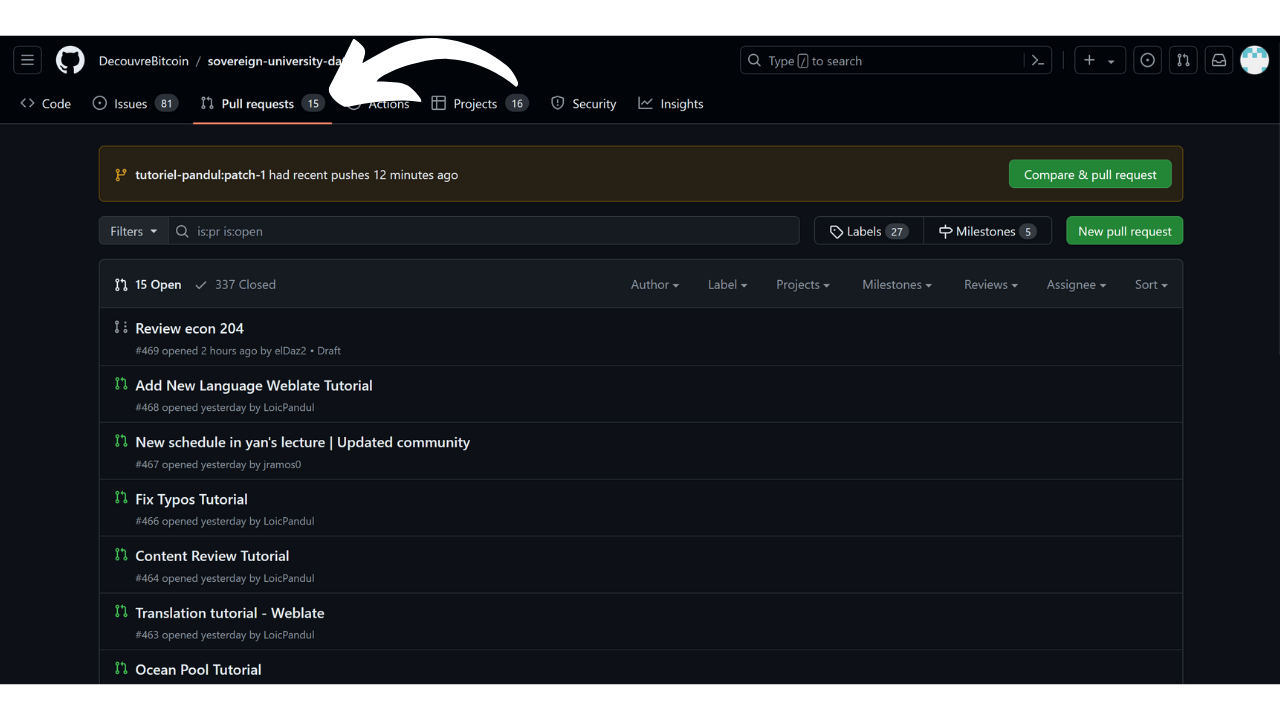Screen dimensions: 1280x720
Task: Click the Compare & pull request button
Action: click(x=1089, y=175)
